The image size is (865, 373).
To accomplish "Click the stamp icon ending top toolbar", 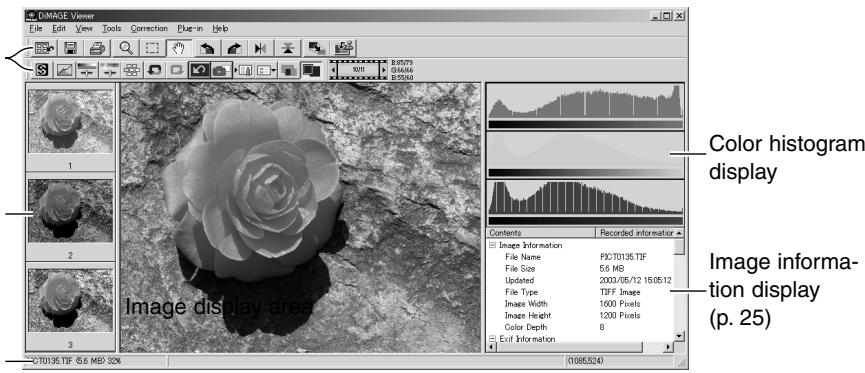I will pos(345,48).
